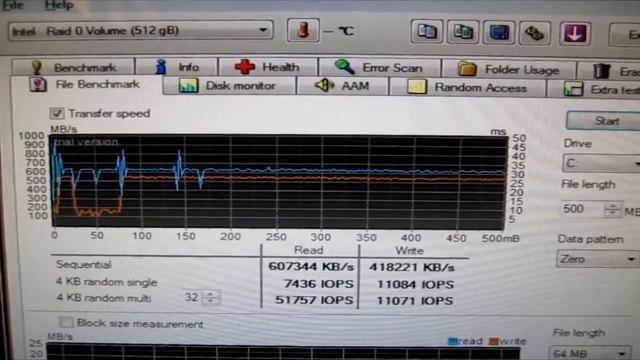Image resolution: width=640 pixels, height=360 pixels.
Task: Click the 4 KB random single label
Action: pyautogui.click(x=107, y=282)
